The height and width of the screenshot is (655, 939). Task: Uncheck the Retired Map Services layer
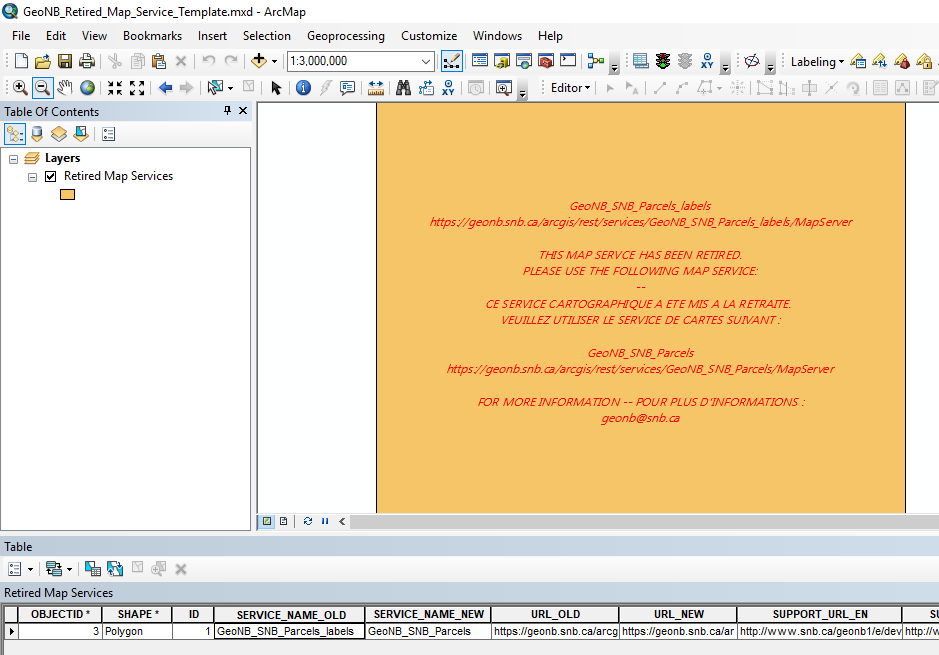tap(51, 176)
